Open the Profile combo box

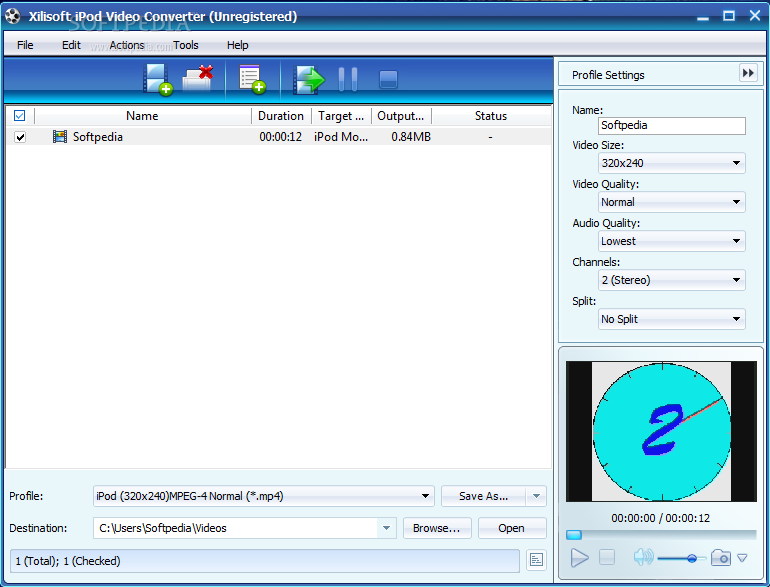coord(264,496)
